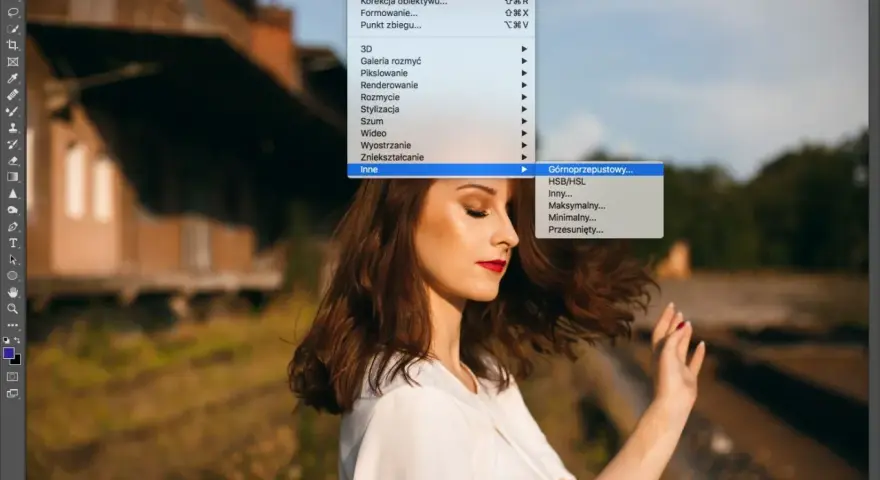Open Formowanie... filter
Screen dimensions: 880x480
pyautogui.click(x=441, y=13)
